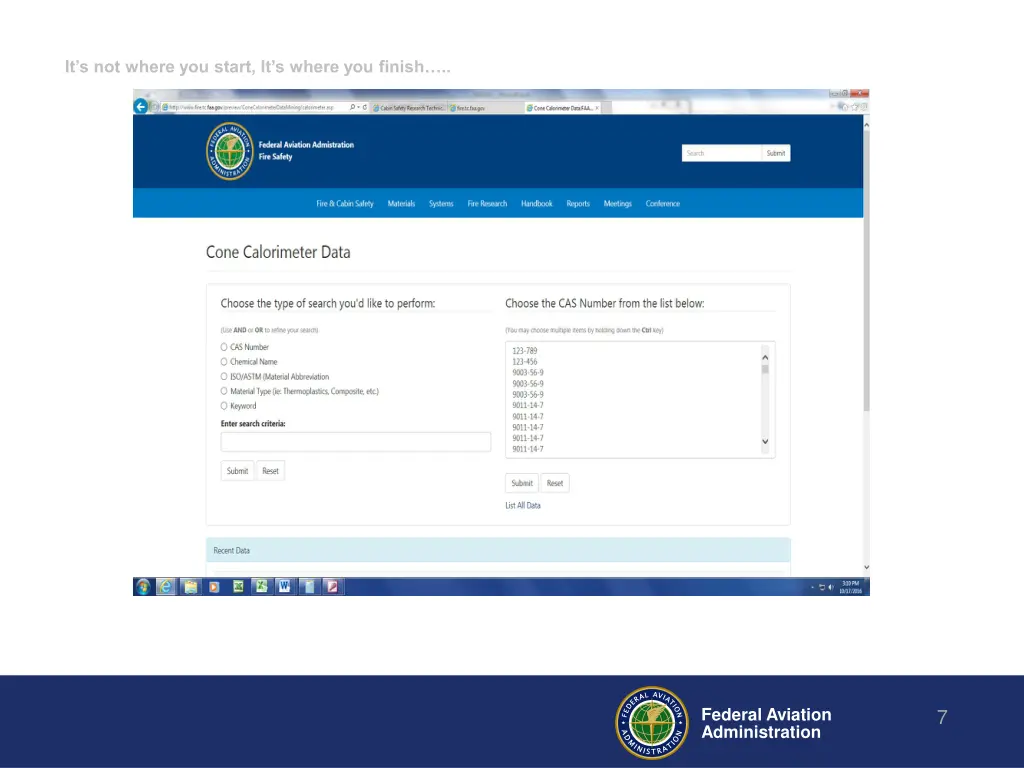Click the Enter search criteria text box
Viewport: 1024px width, 768px height.
[356, 442]
